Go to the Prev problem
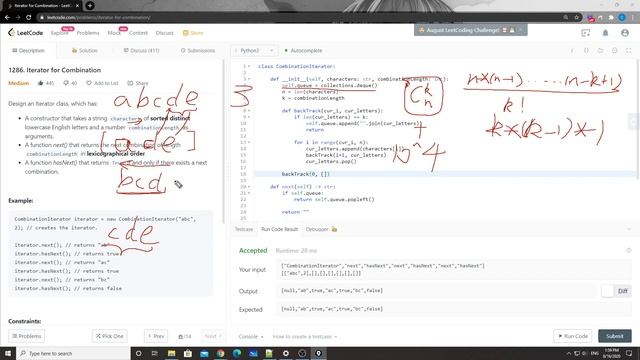This screenshot has width=640, height=360. [156, 336]
